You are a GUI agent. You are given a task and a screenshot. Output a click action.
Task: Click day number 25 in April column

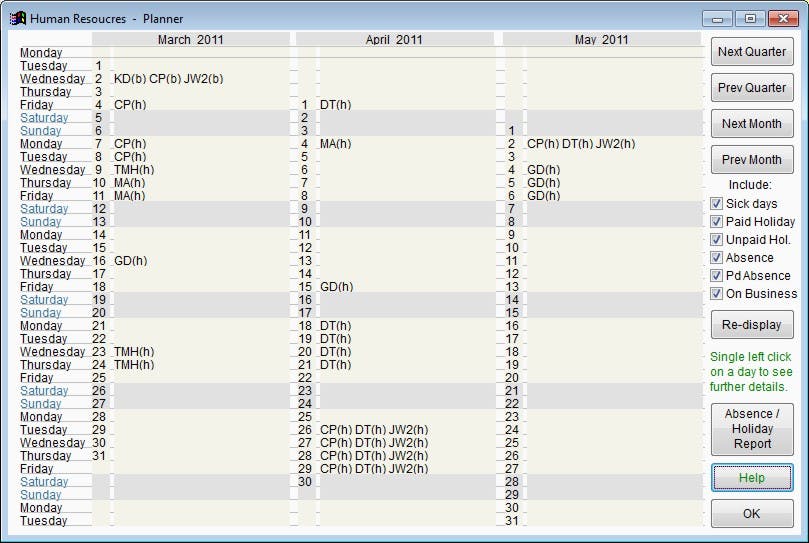[305, 417]
